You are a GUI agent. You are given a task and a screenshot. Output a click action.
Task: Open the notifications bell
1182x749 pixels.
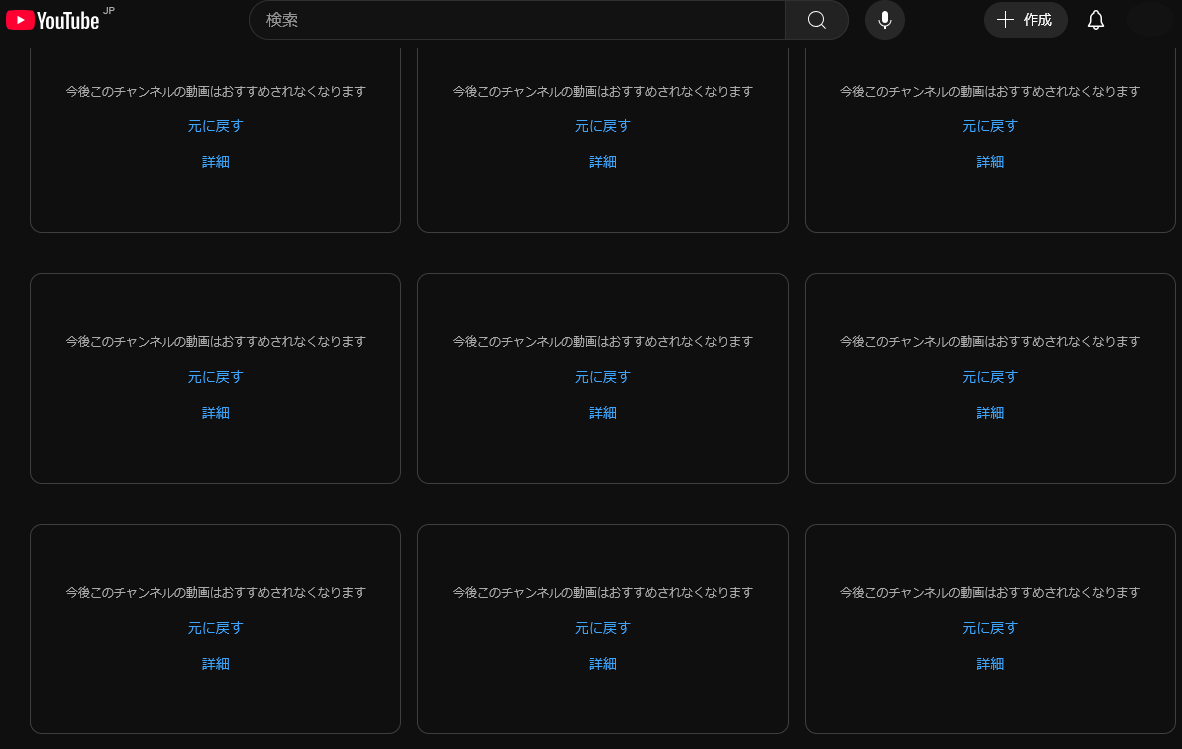(1095, 20)
